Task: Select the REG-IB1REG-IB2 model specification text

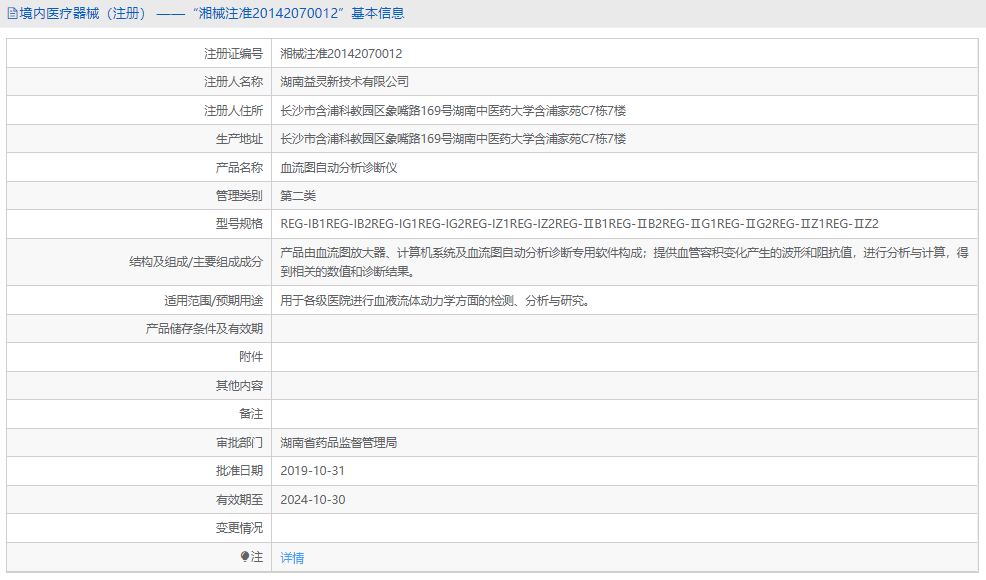Action: [579, 224]
